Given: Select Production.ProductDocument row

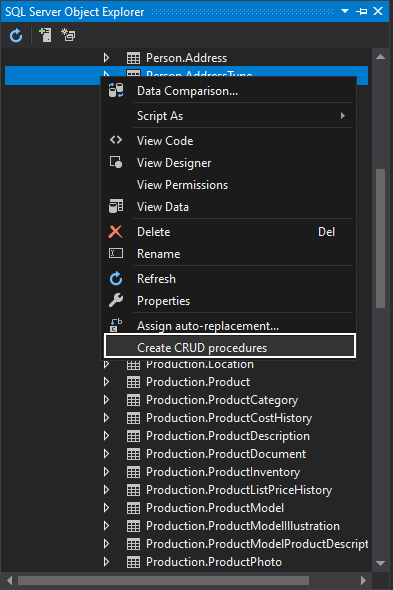Looking at the screenshot, I should tap(186, 454).
